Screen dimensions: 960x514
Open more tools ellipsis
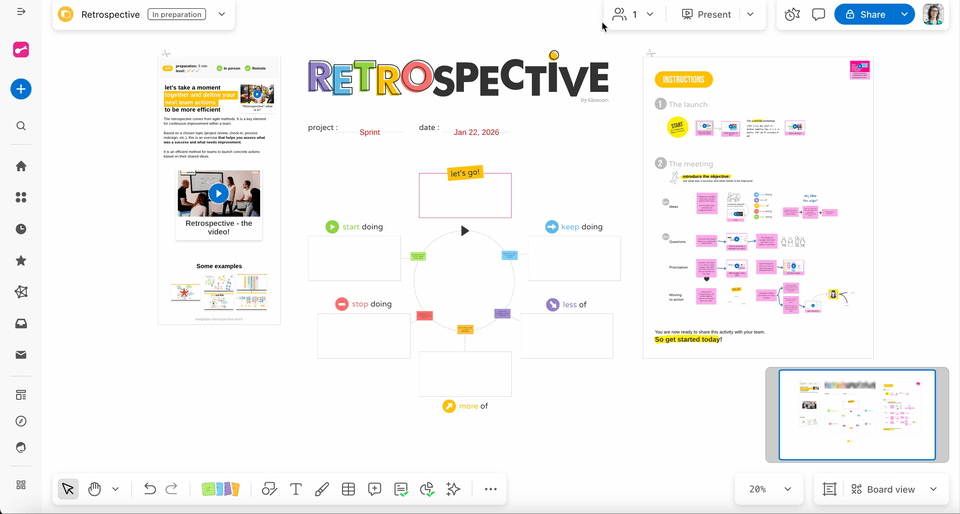pos(490,489)
